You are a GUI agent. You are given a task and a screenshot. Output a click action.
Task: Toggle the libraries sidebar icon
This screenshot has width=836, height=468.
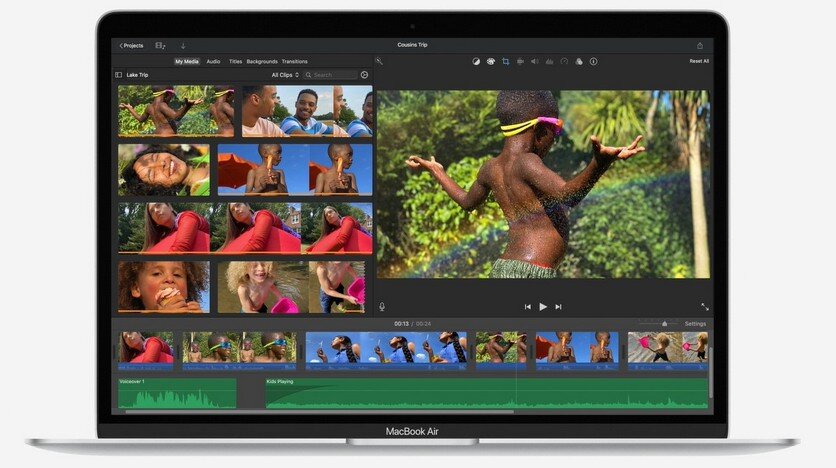coord(119,75)
